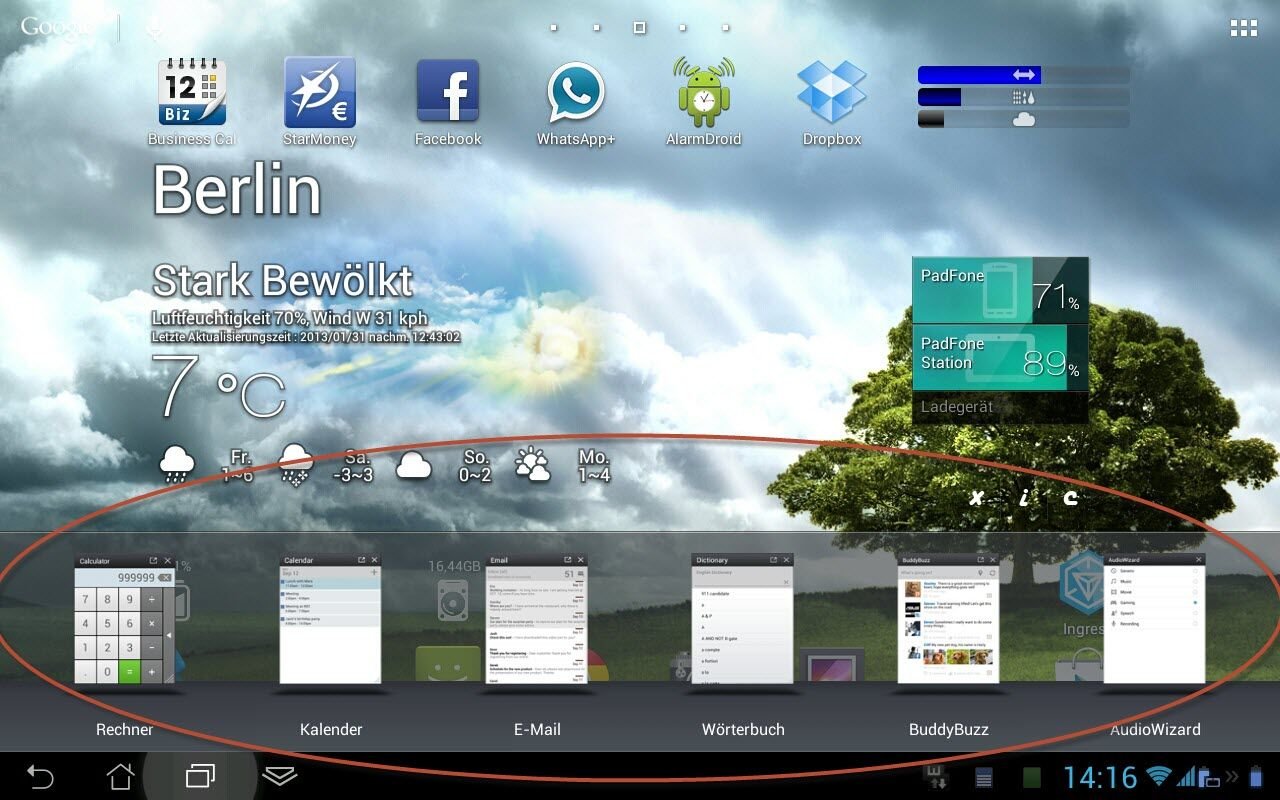The width and height of the screenshot is (1280, 800).
Task: Tap the 14:16 clock in the status bar
Action: (x=1100, y=777)
